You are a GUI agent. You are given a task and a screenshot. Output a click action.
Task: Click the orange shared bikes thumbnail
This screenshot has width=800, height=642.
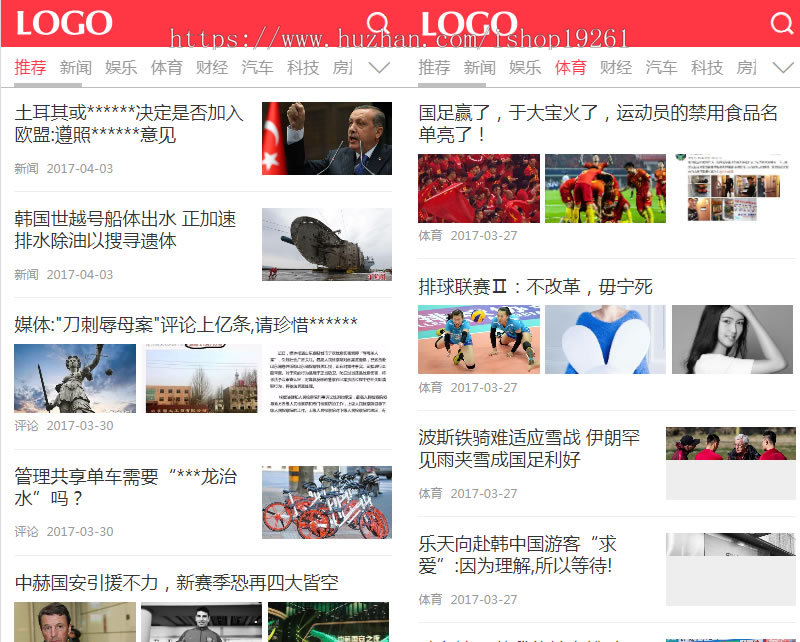(x=327, y=502)
